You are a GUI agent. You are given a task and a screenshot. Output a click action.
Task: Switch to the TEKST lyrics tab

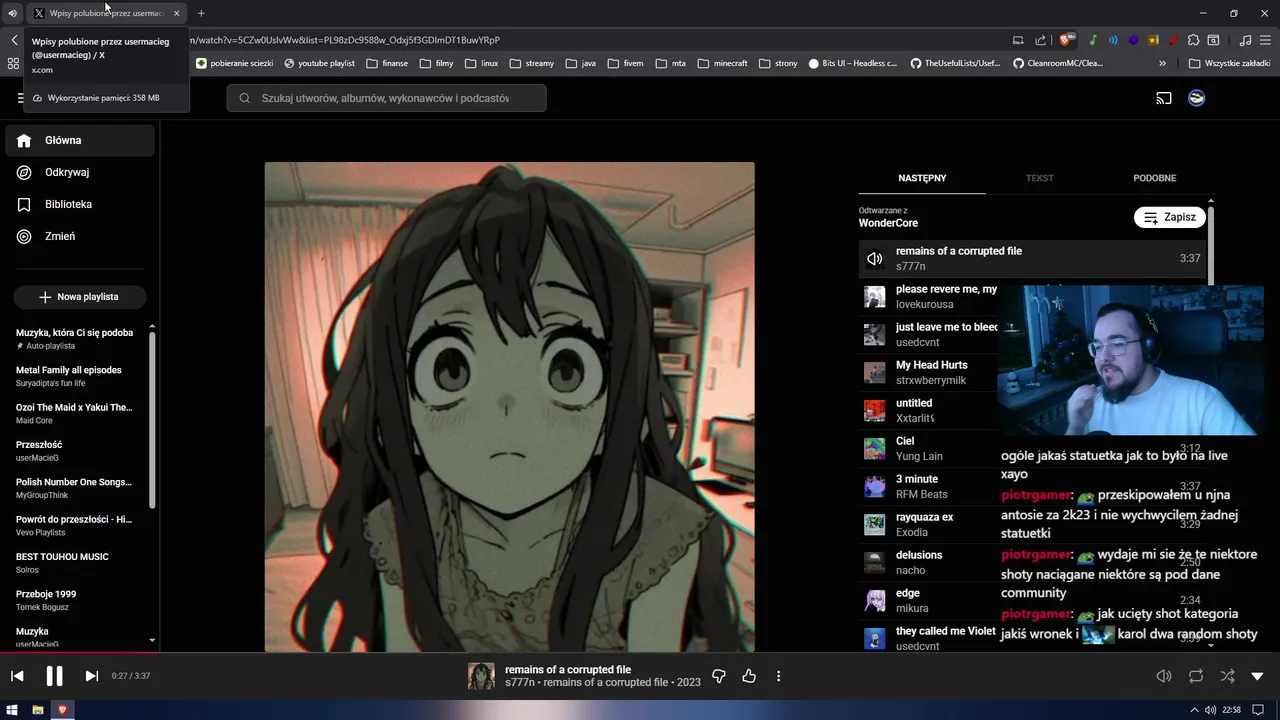1039,178
